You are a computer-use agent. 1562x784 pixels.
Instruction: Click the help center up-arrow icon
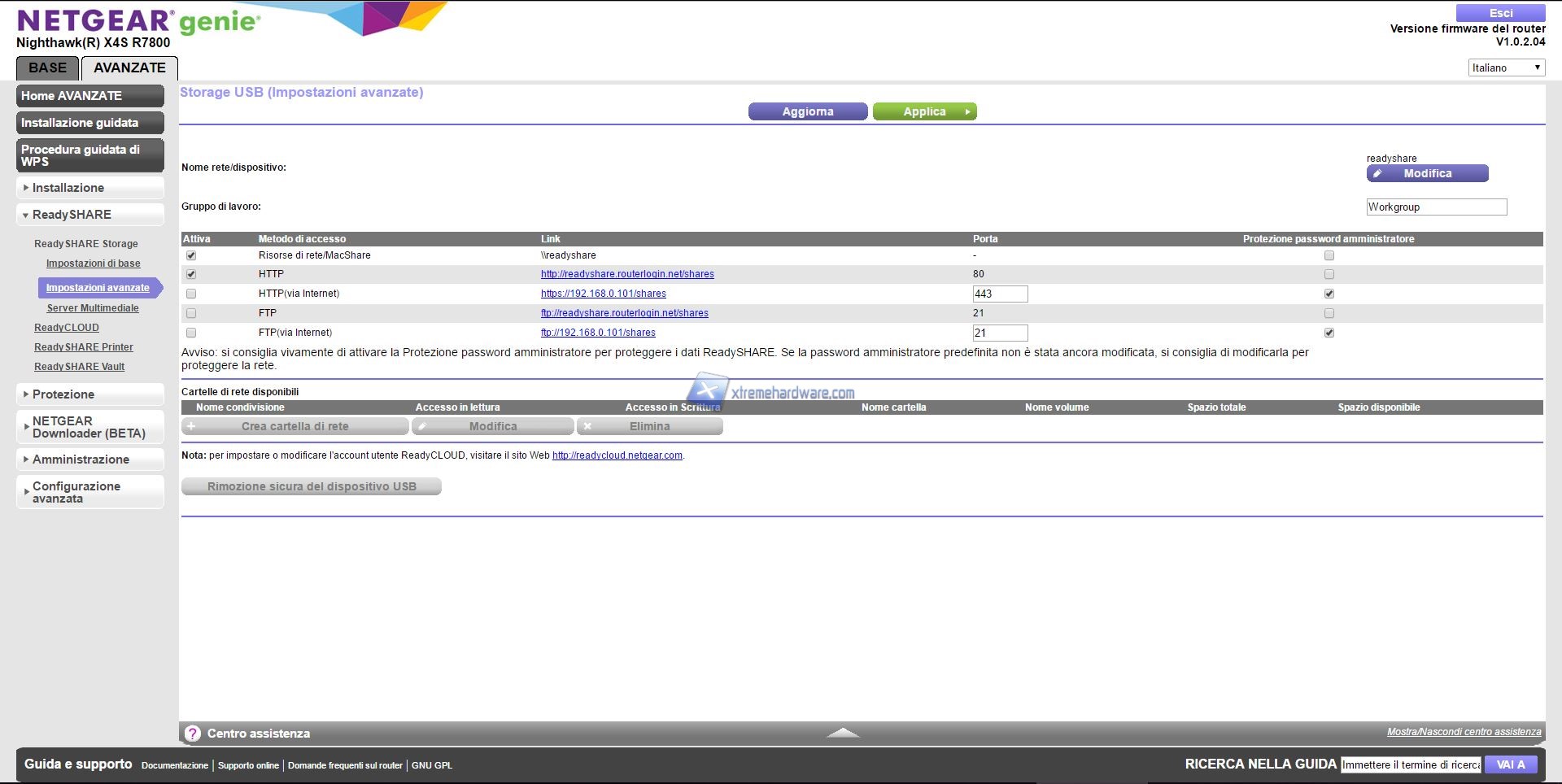[843, 733]
